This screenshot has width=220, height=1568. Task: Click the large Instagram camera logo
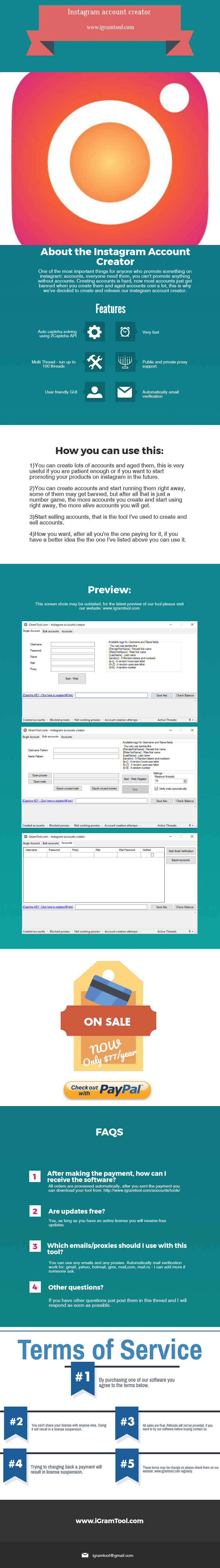click(110, 158)
